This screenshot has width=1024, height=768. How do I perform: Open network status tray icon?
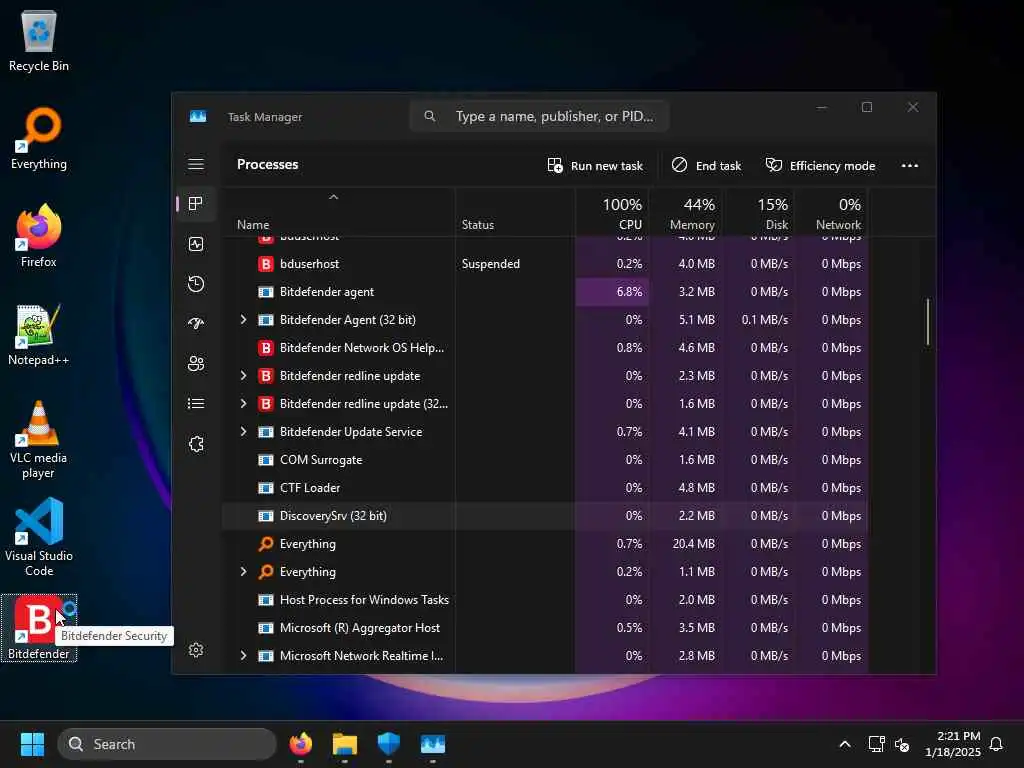click(x=876, y=744)
